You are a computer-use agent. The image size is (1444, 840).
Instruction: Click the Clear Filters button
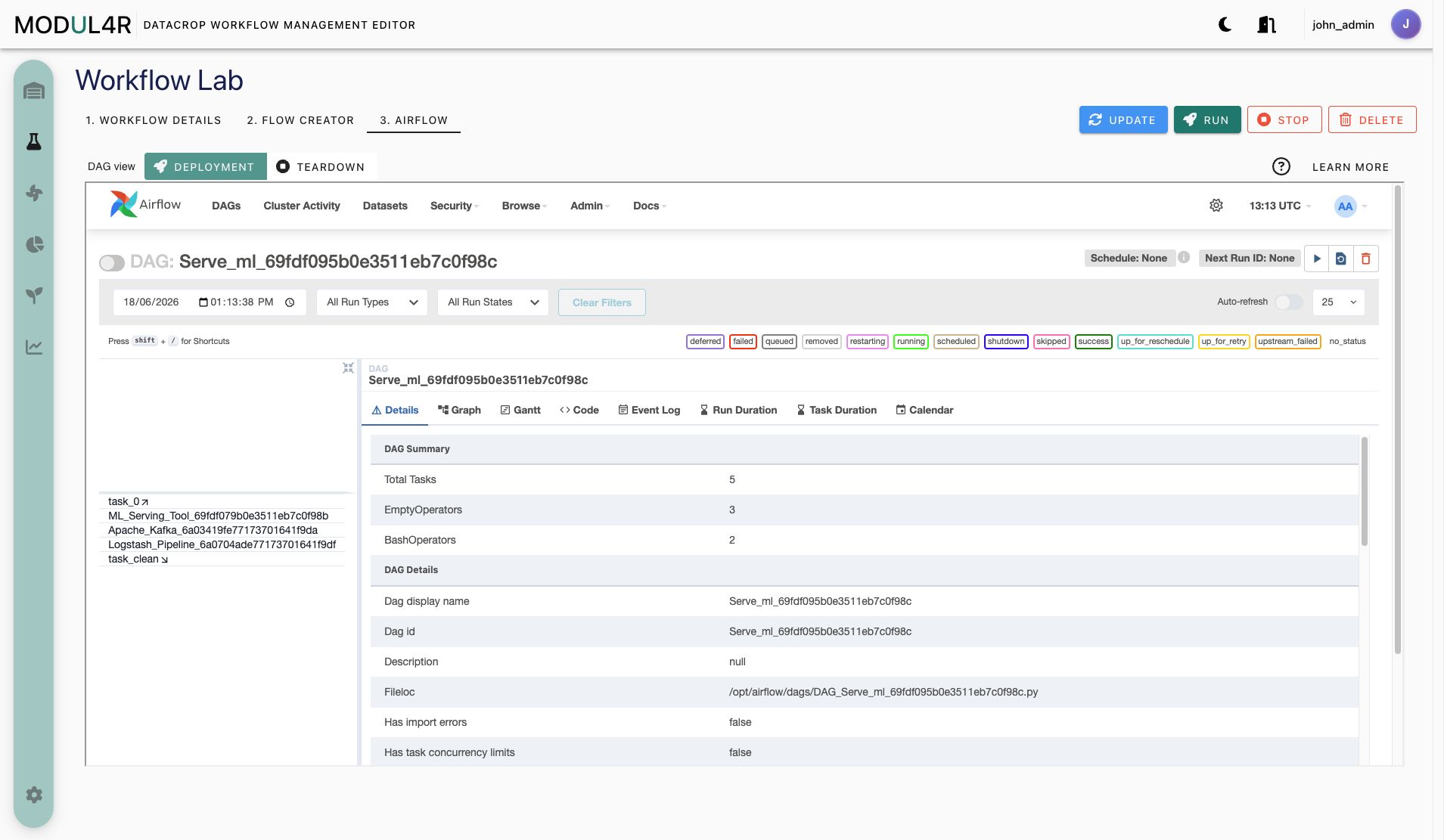coord(602,302)
